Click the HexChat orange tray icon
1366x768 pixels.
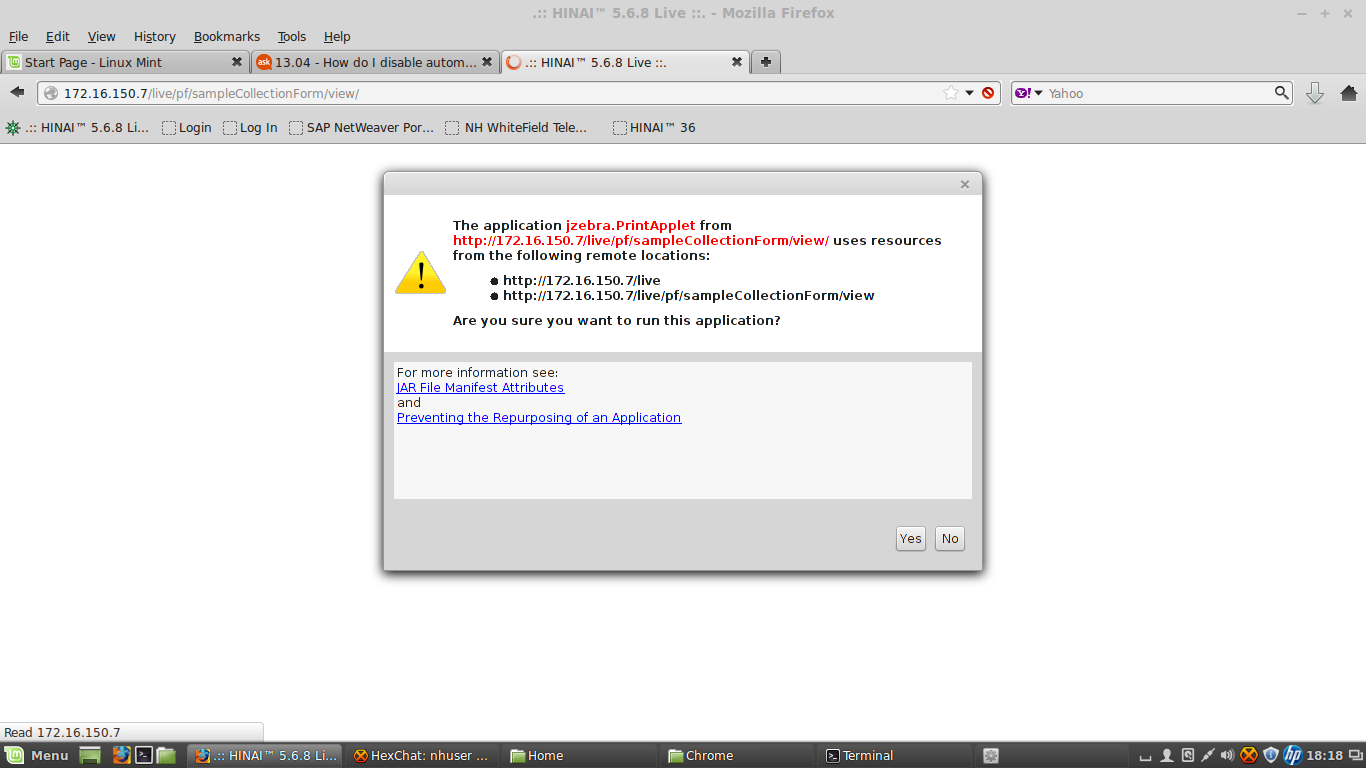pos(1249,755)
